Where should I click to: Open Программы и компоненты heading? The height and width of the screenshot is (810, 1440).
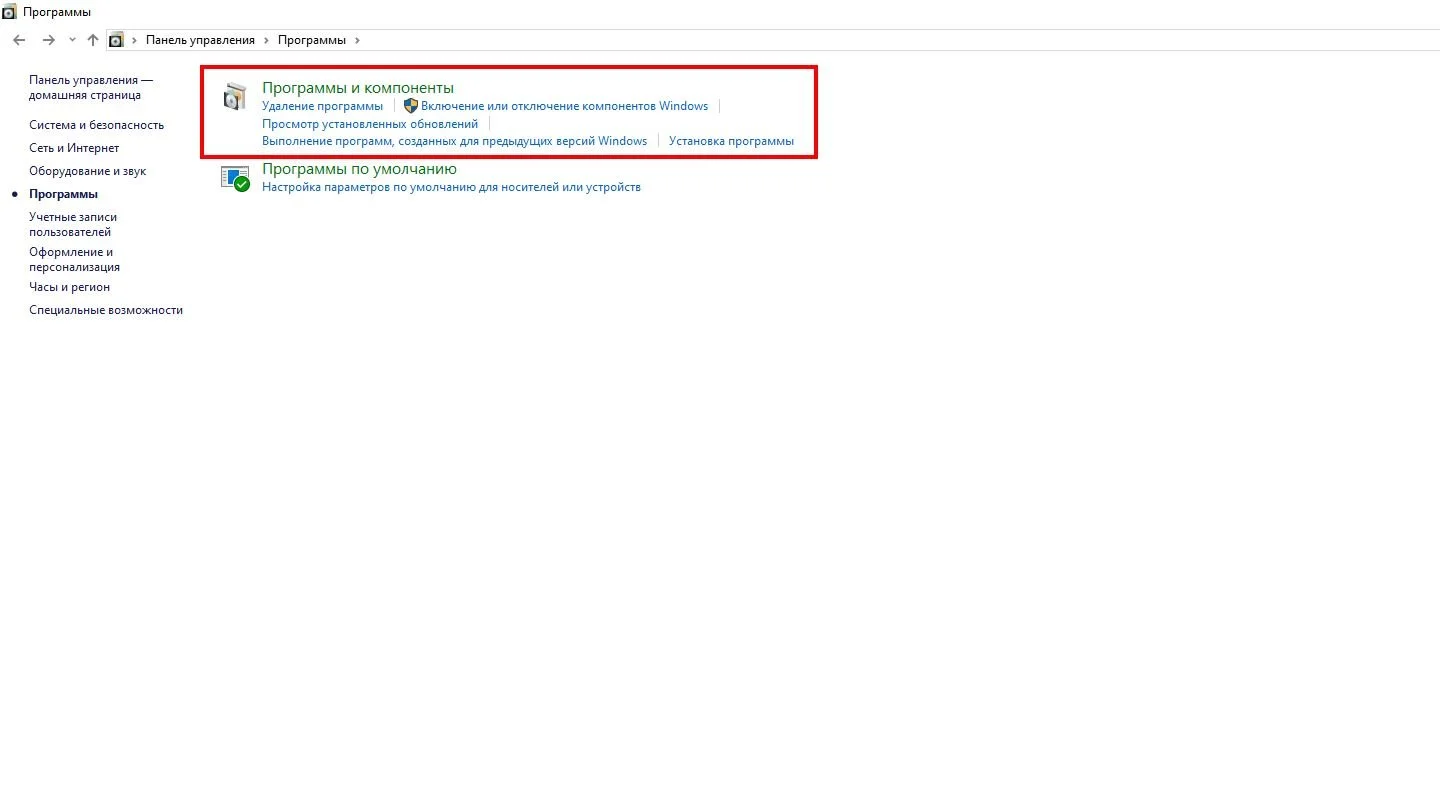point(358,88)
